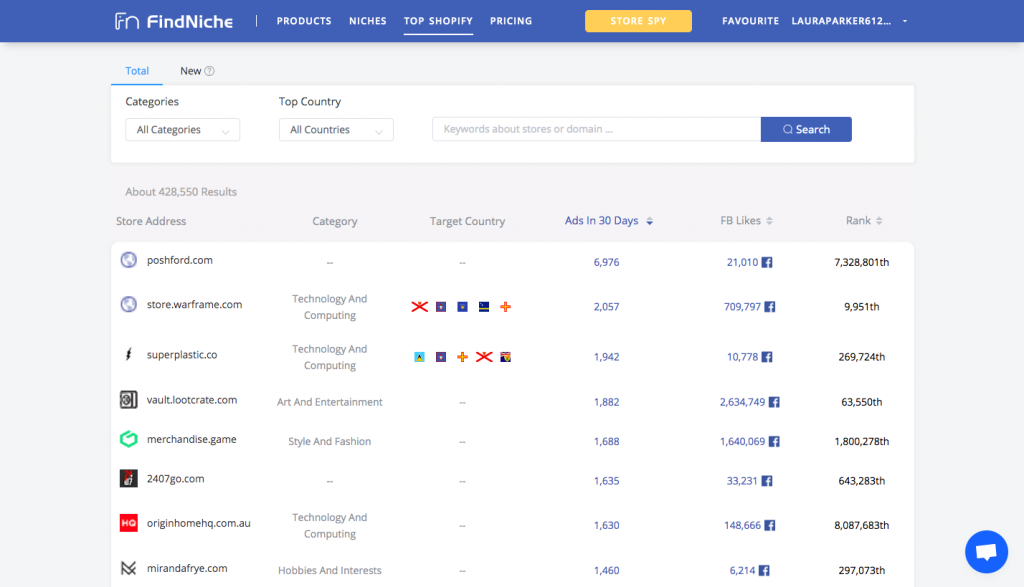Click 1,942 ads count for superplastic.co
Image resolution: width=1024 pixels, height=587 pixels.
(606, 357)
